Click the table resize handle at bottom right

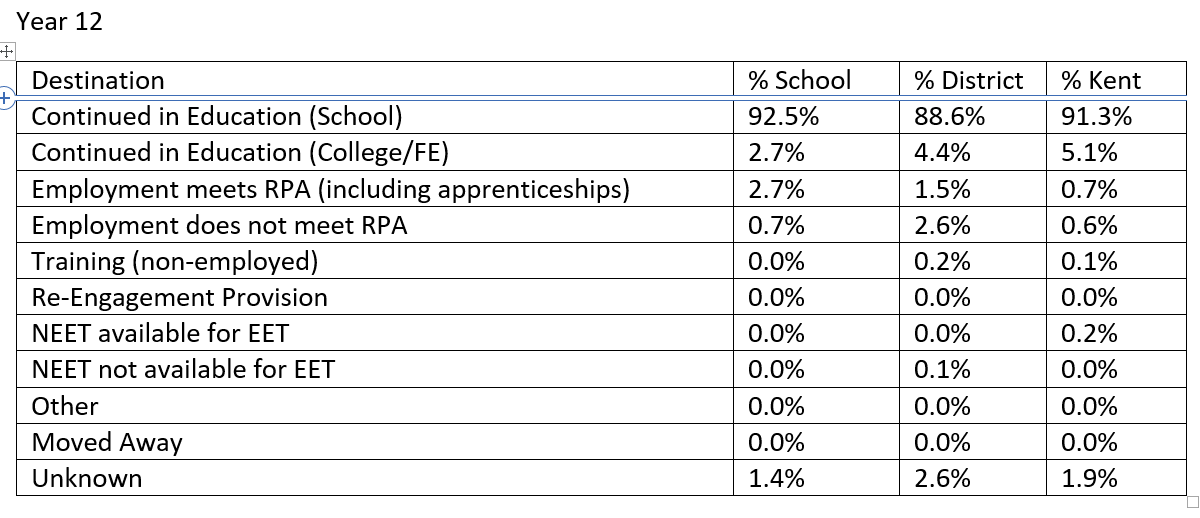(x=1191, y=500)
